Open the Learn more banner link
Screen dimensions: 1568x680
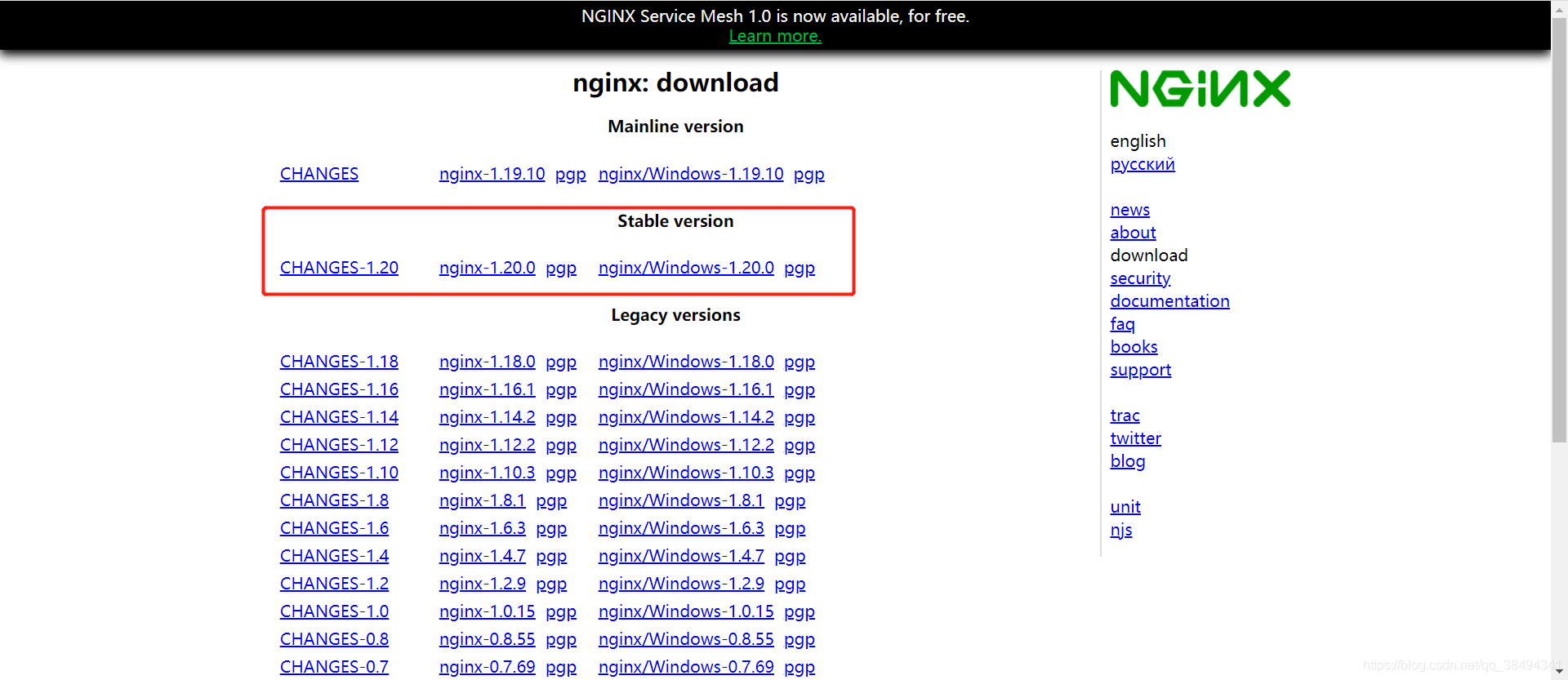775,36
